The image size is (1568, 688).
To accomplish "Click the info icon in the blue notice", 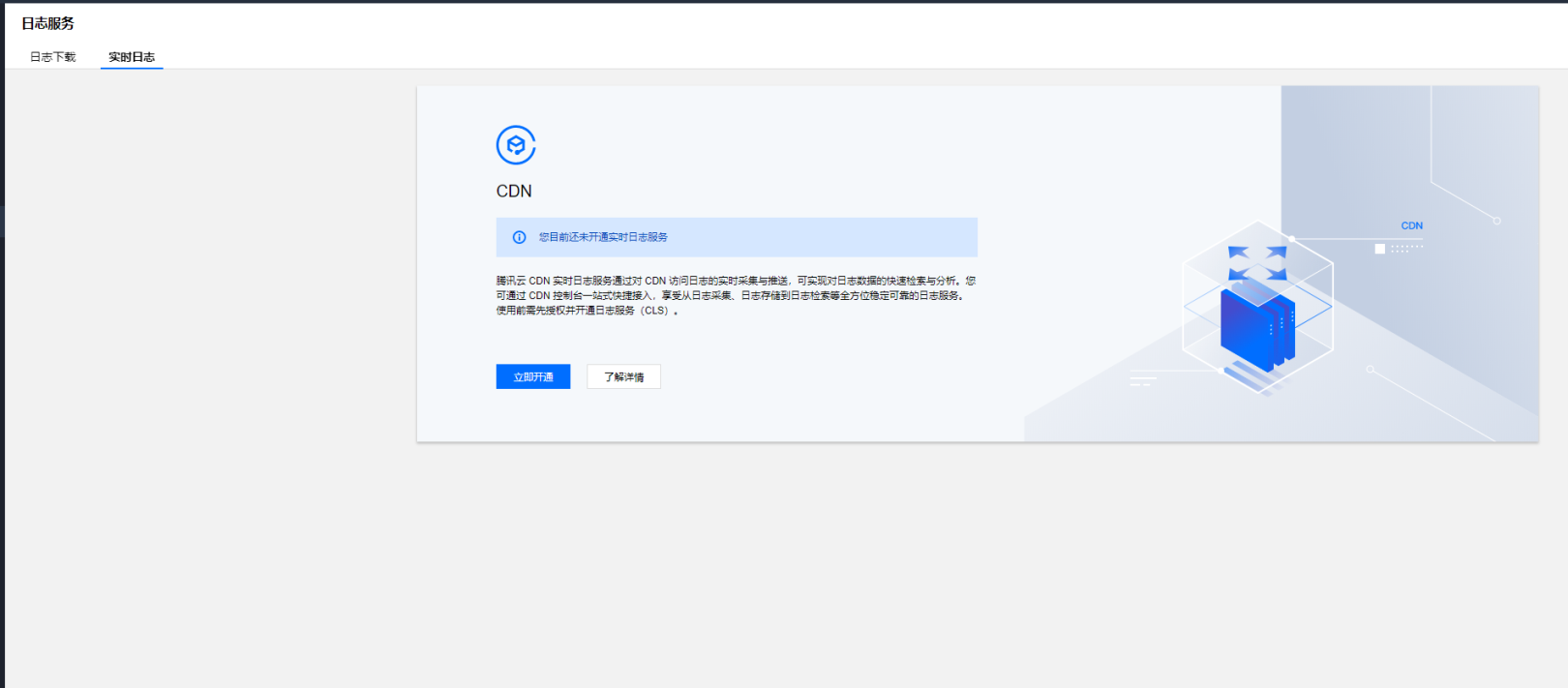I will (x=520, y=237).
